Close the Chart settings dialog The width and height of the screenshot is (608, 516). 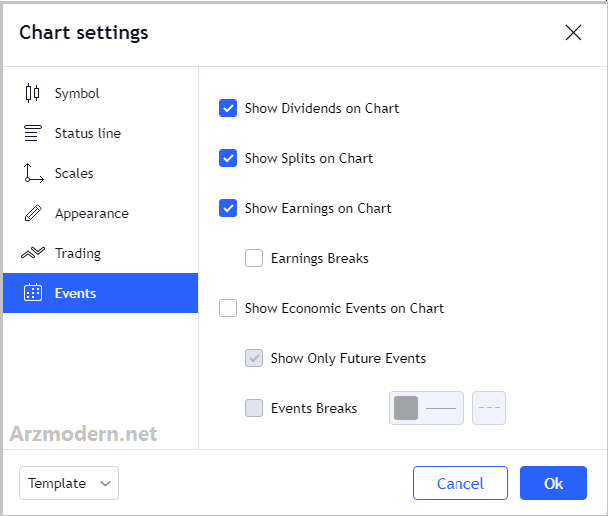click(573, 33)
